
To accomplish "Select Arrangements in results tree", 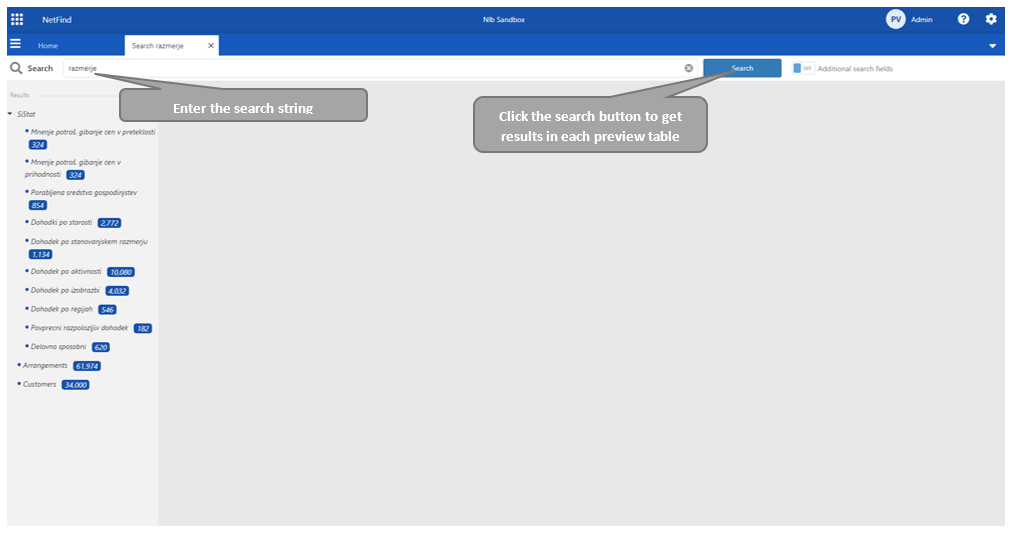I will pyautogui.click(x=45, y=366).
